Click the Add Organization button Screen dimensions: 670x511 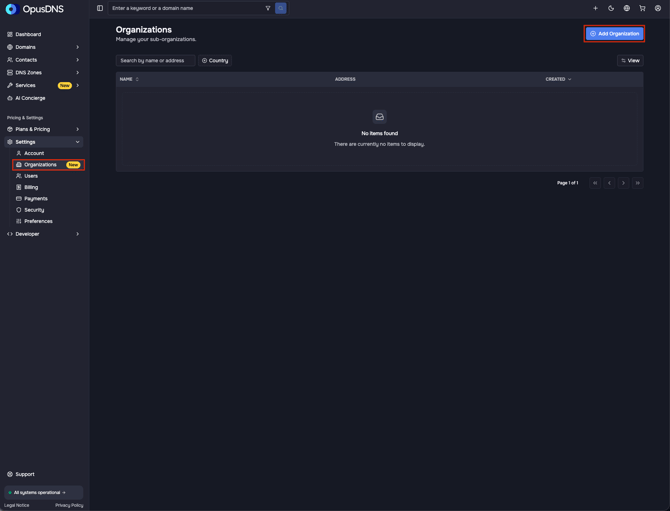pos(614,34)
